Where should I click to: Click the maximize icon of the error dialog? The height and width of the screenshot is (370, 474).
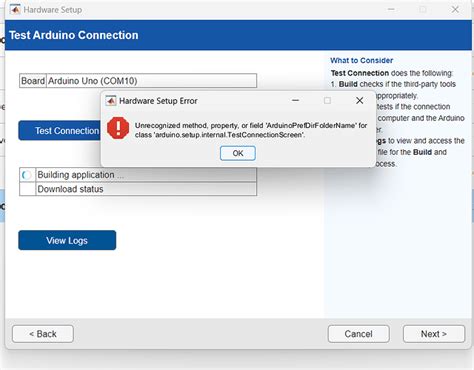327,100
